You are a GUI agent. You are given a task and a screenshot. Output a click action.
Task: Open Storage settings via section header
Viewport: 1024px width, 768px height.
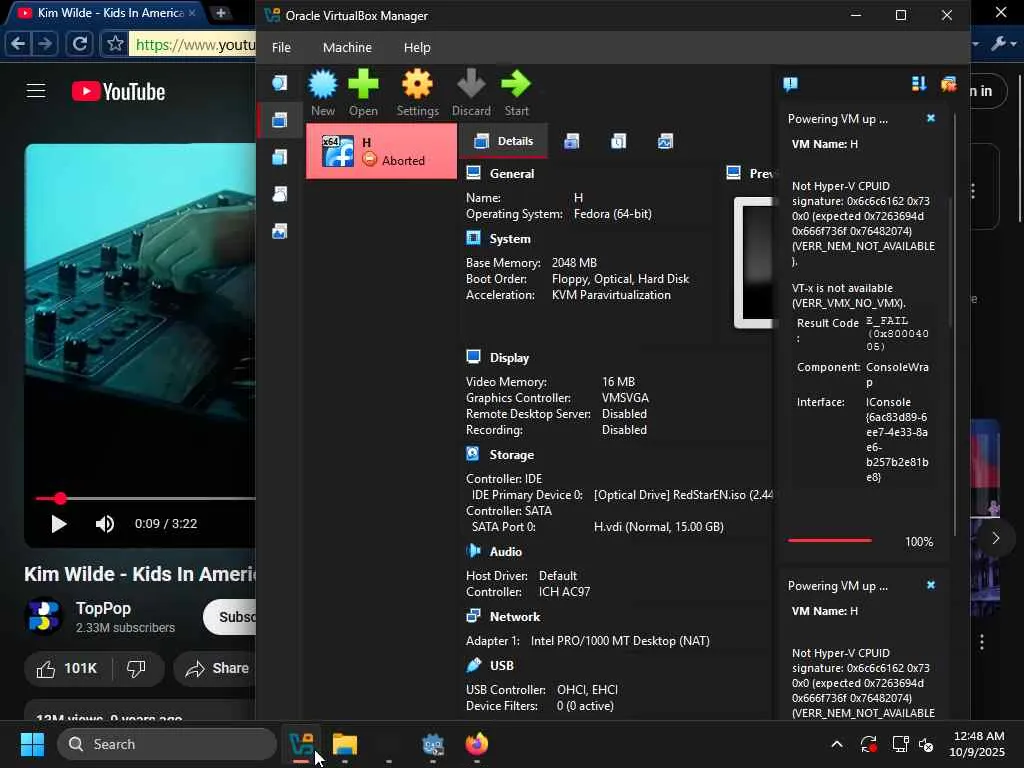(x=511, y=455)
